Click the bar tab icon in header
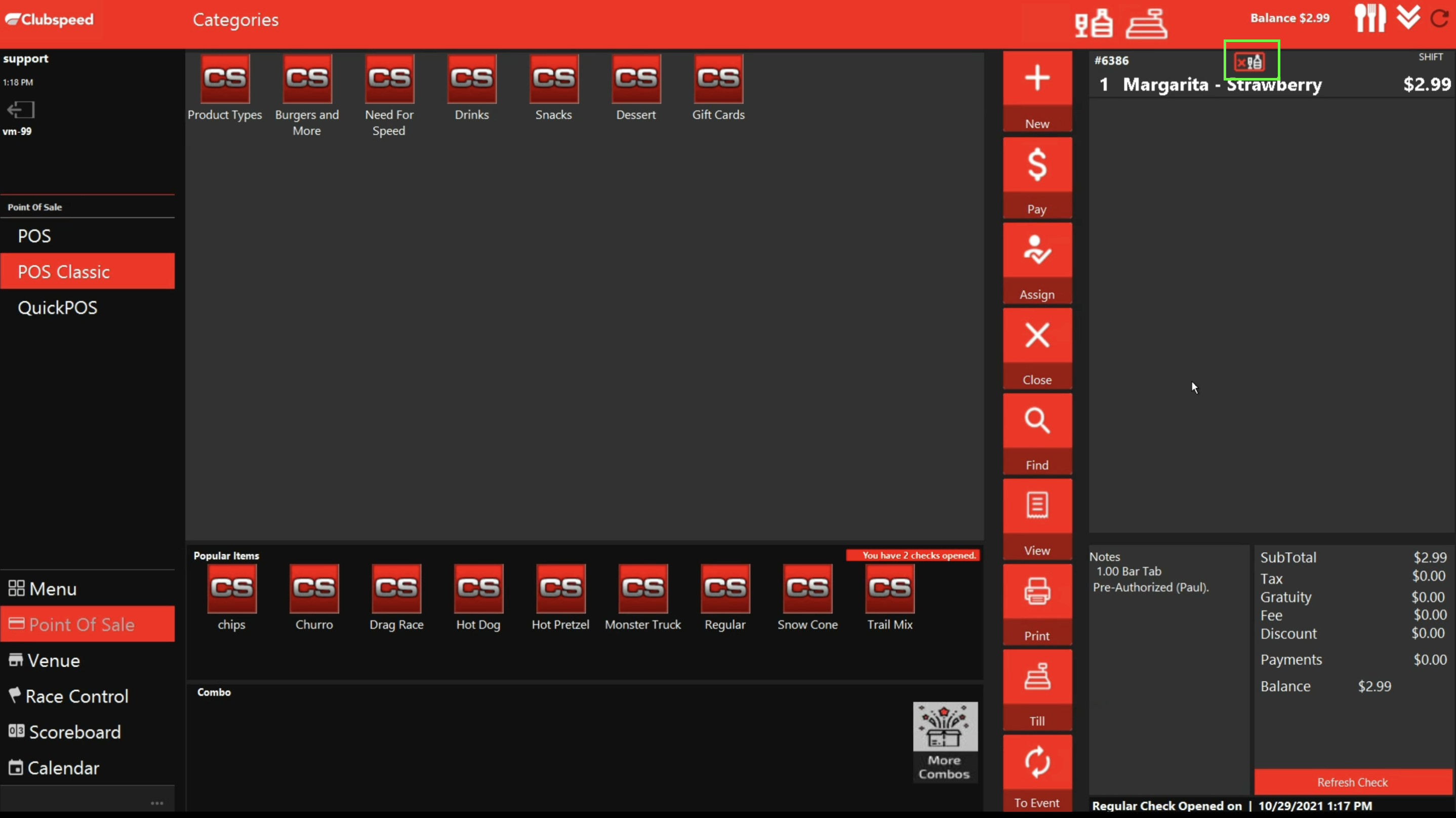The width and height of the screenshot is (1456, 818). coord(1093,24)
